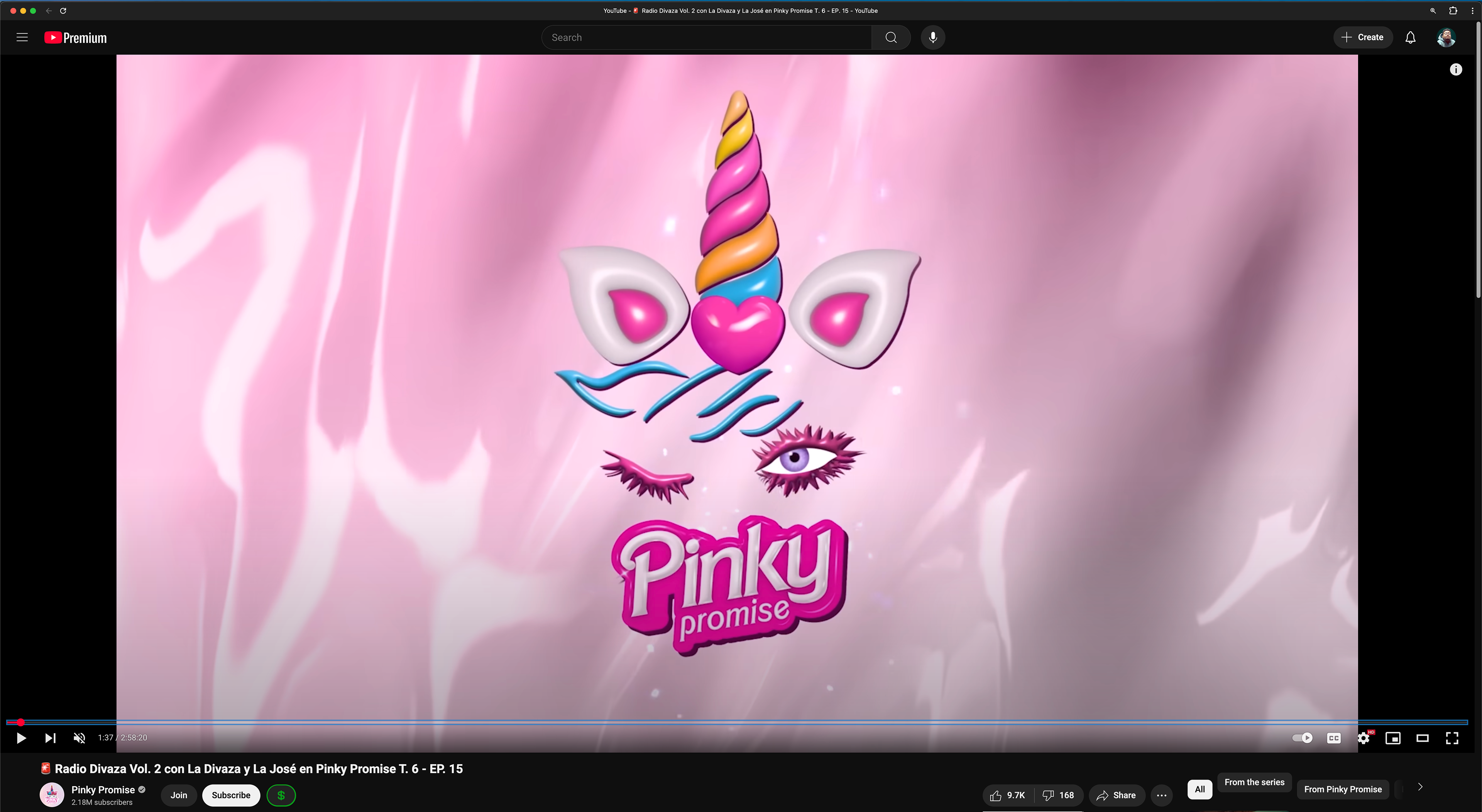Open more actions ellipsis menu
This screenshot has width=1482, height=812.
[1162, 795]
